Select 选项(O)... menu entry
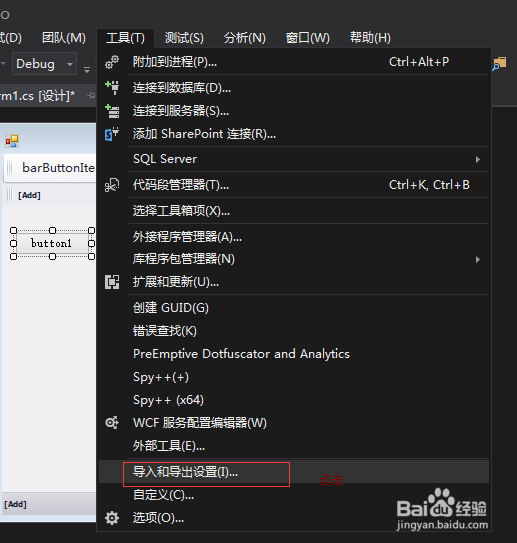 click(294, 518)
